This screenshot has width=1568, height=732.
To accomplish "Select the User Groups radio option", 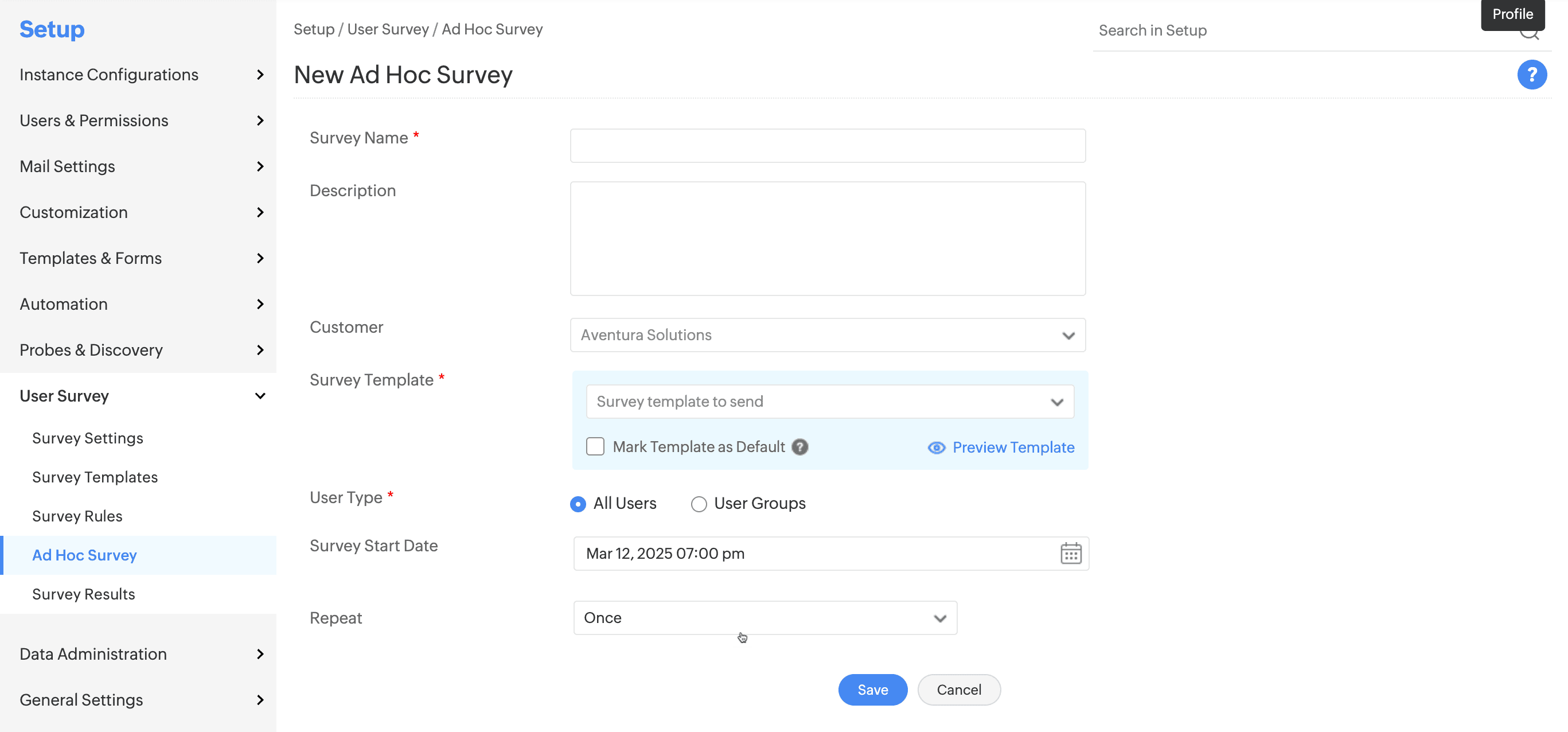I will (698, 504).
